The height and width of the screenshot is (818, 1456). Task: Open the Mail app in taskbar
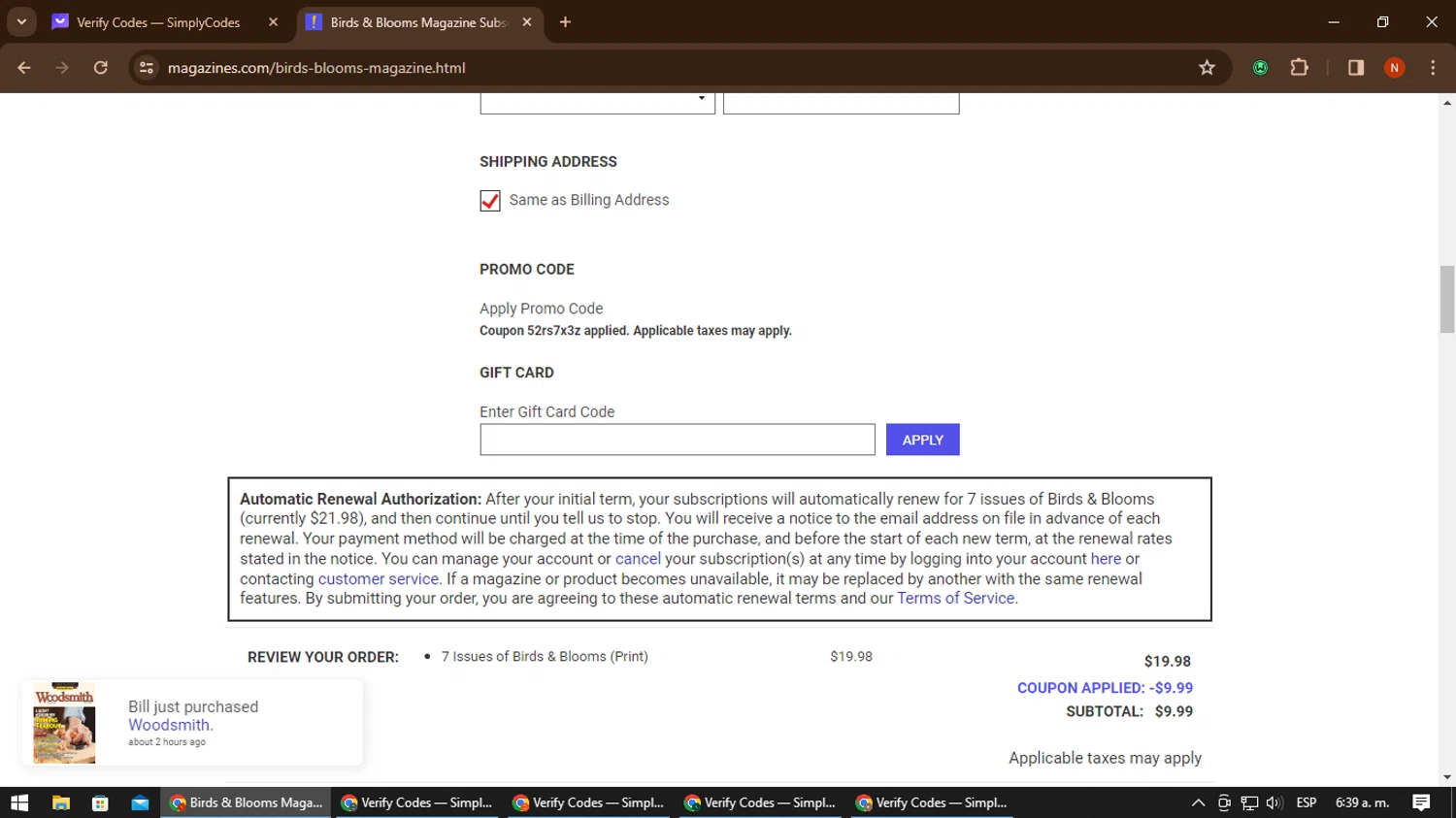click(x=140, y=802)
